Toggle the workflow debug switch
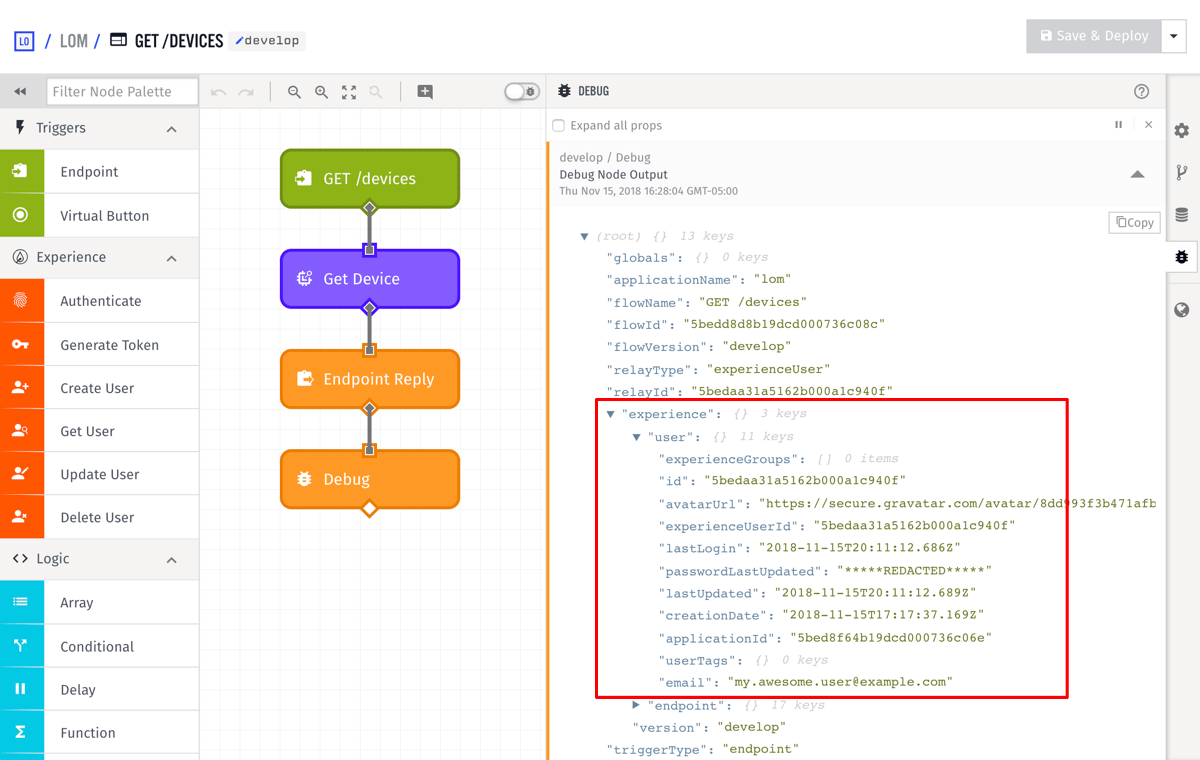The height and width of the screenshot is (760, 1200). (x=522, y=91)
